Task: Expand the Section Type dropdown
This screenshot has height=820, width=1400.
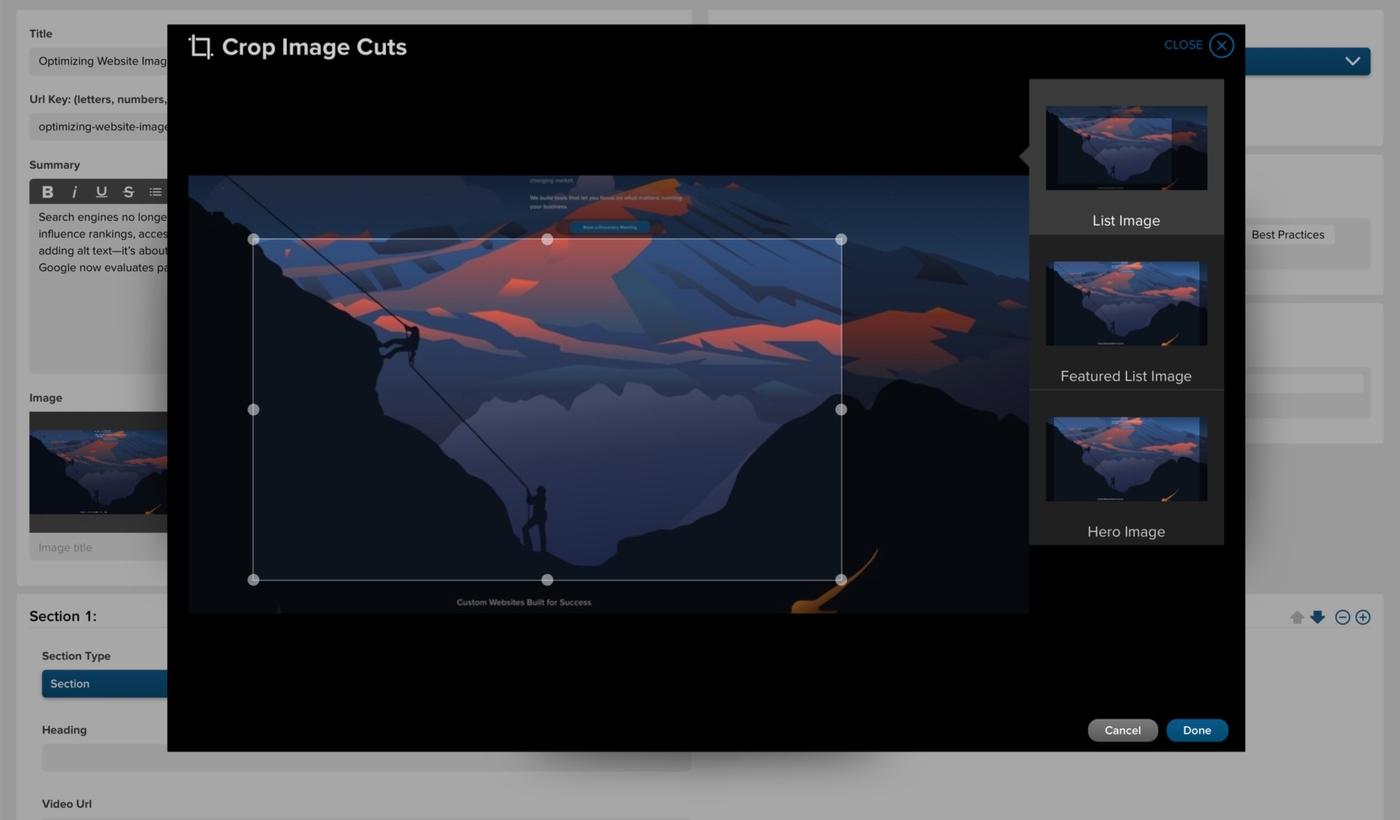Action: pyautogui.click(x=104, y=684)
